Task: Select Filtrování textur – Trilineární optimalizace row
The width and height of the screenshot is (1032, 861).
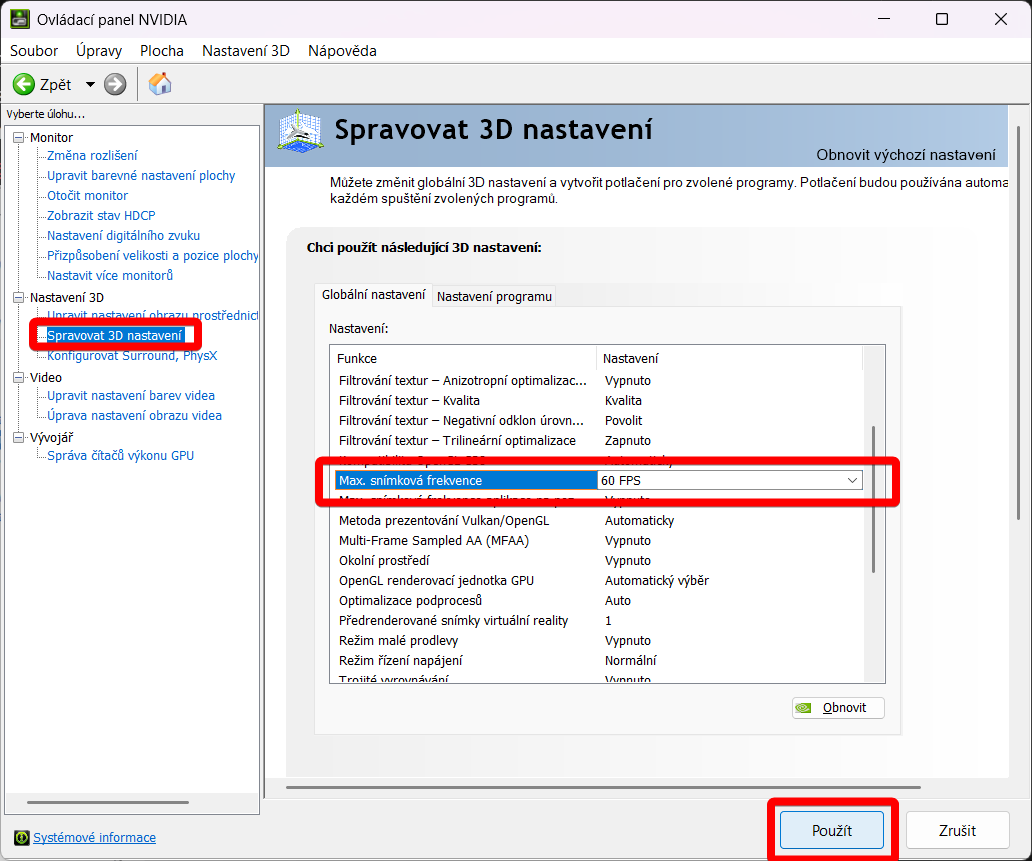Action: (598, 440)
